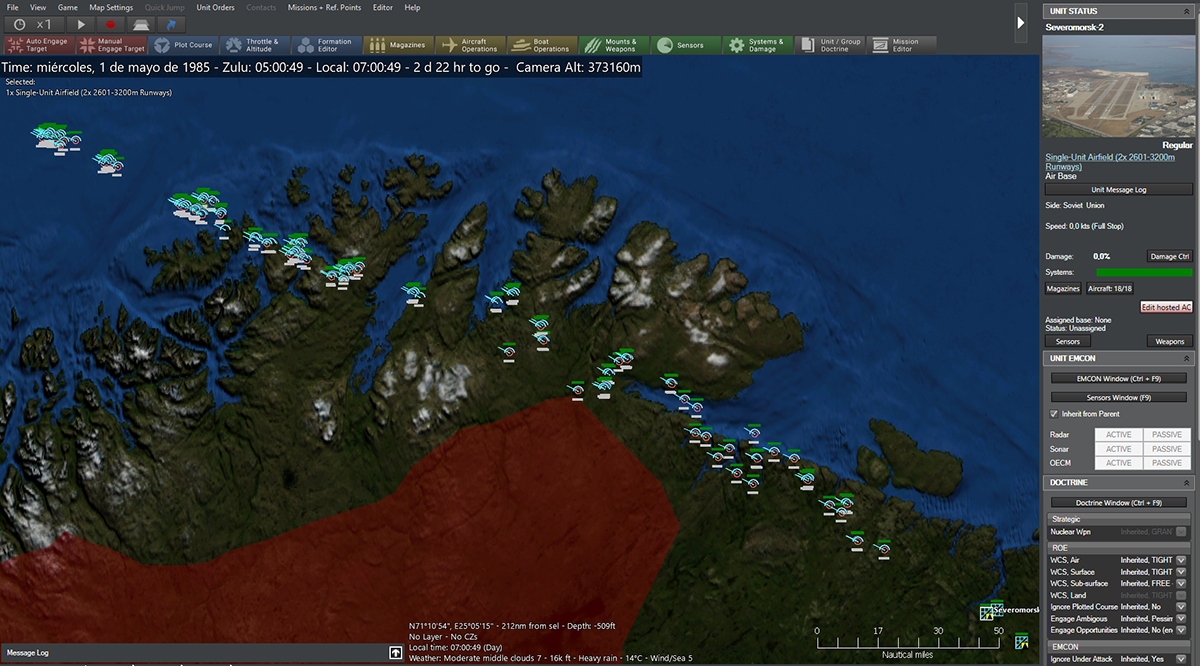Set OECM to PASSIVE
The height and width of the screenshot is (666, 1200).
pos(1166,463)
